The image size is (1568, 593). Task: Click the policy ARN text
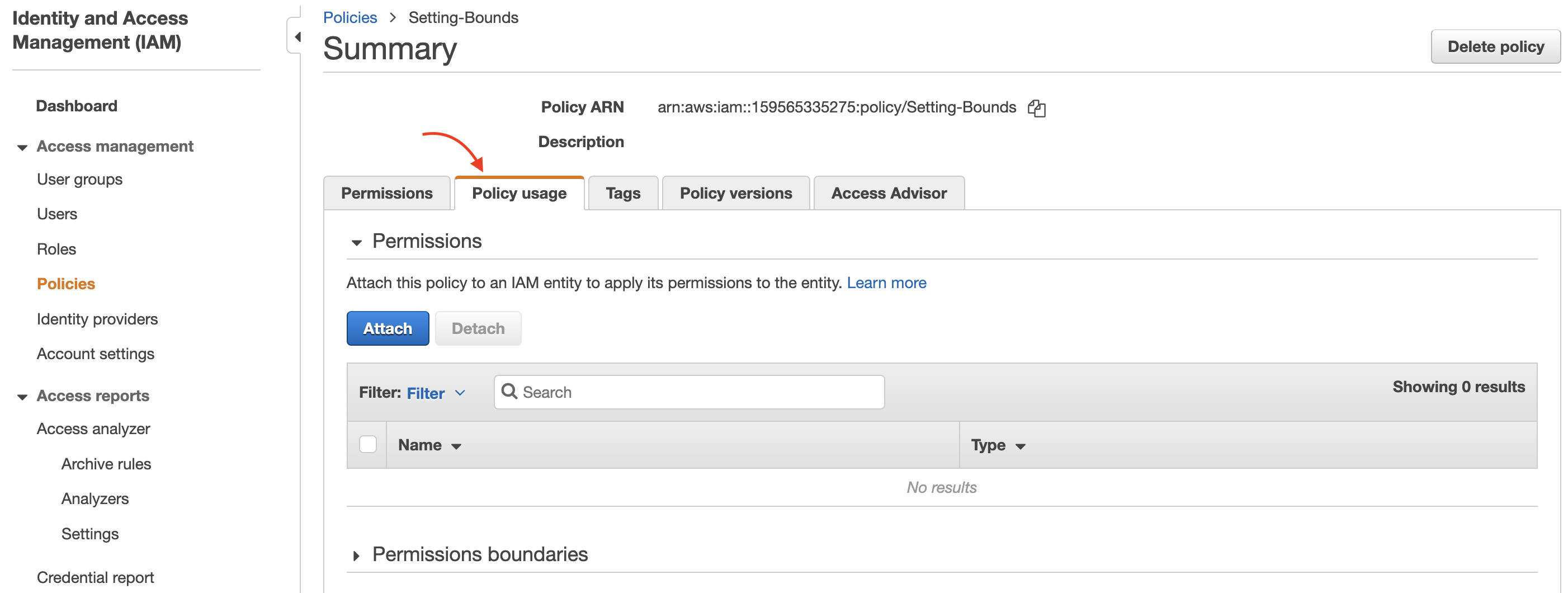(837, 107)
